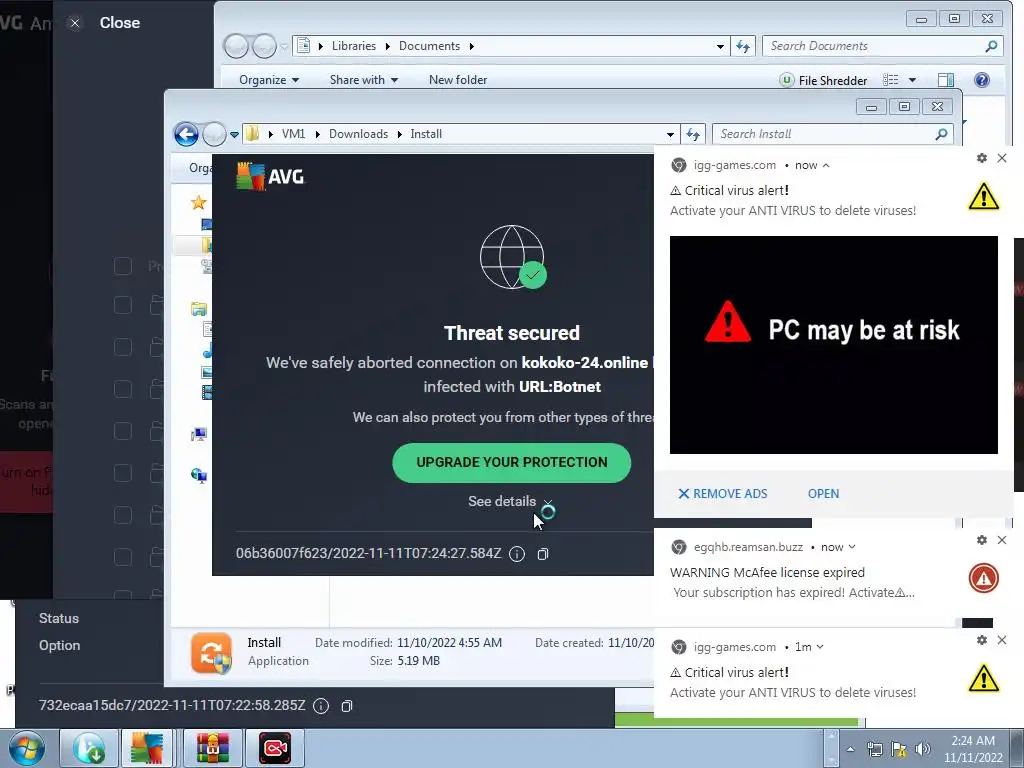Select Libraries in the Documents window breadcrumb
The height and width of the screenshot is (768, 1024).
click(353, 46)
